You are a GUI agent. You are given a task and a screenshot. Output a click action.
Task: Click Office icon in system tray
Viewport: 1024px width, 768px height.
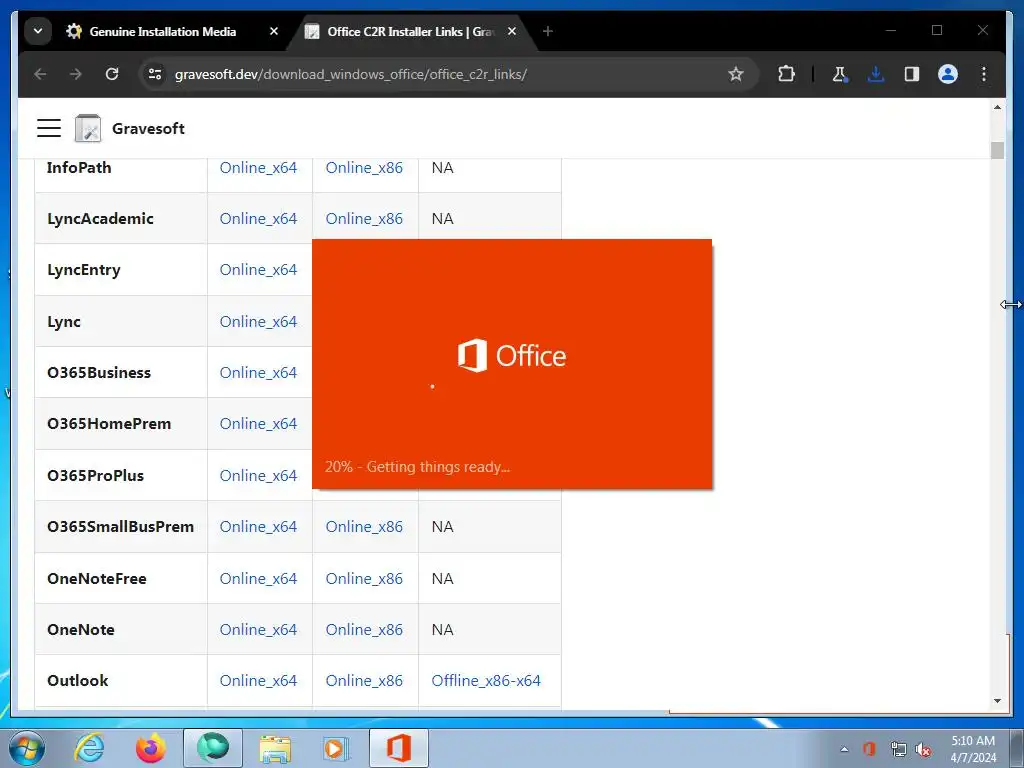tap(869, 749)
